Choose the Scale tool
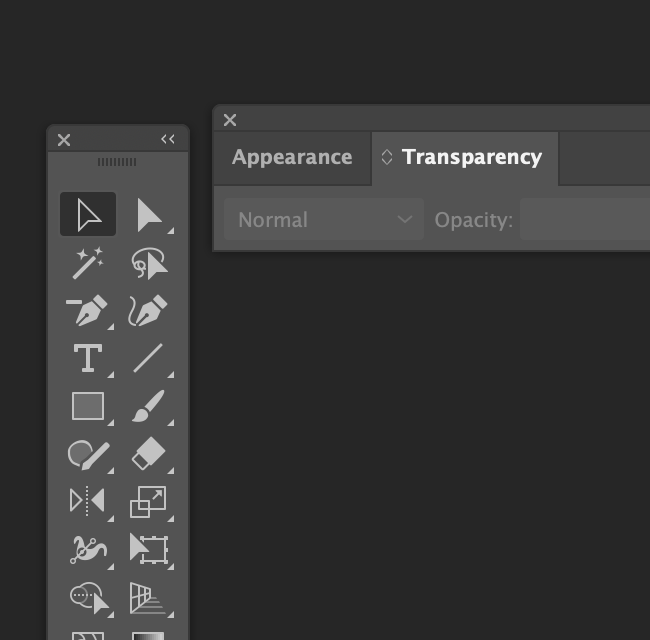Screen dimensions: 650x640 click(x=148, y=502)
